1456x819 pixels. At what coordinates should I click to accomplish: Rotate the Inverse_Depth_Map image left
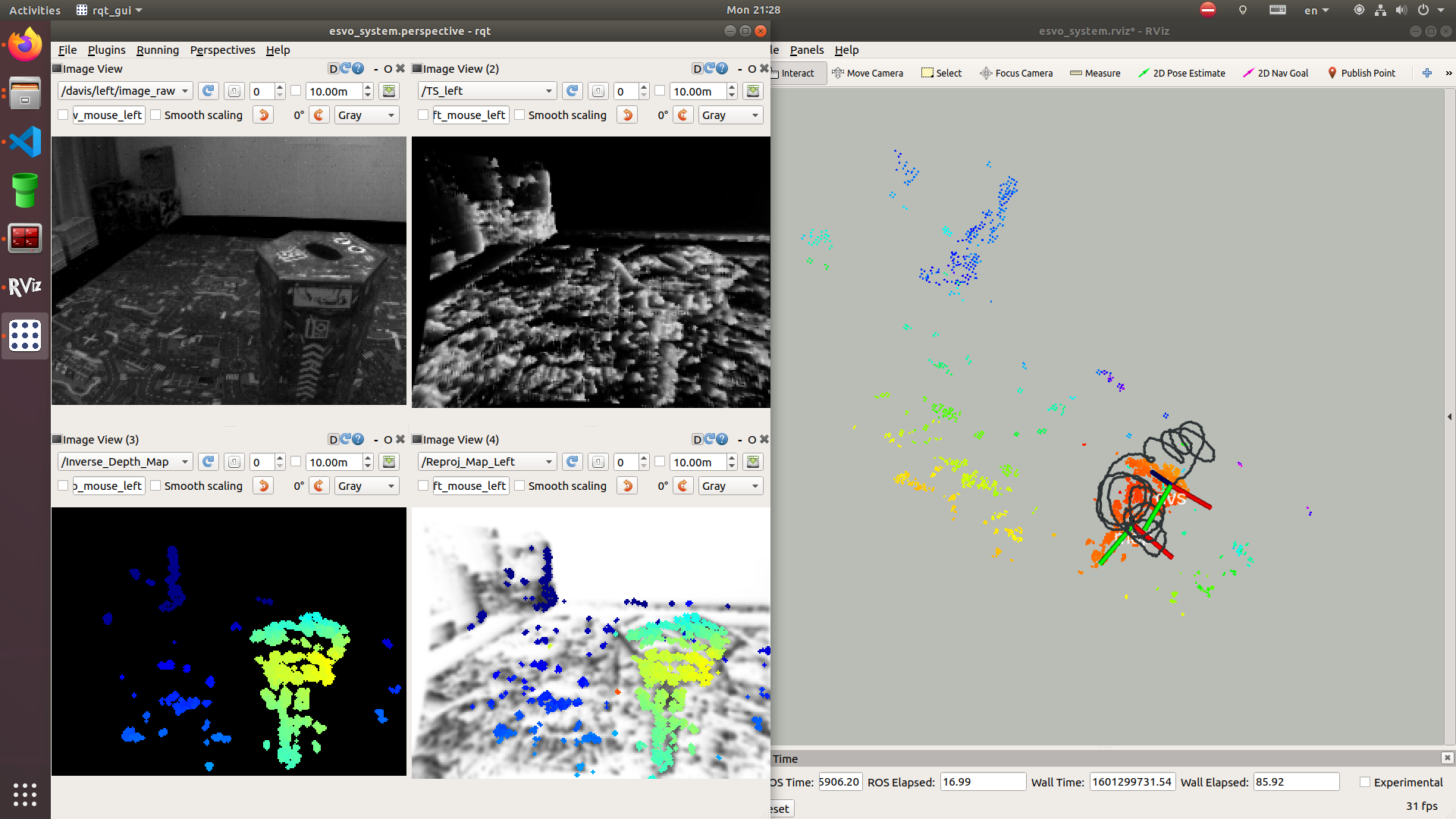(x=263, y=485)
